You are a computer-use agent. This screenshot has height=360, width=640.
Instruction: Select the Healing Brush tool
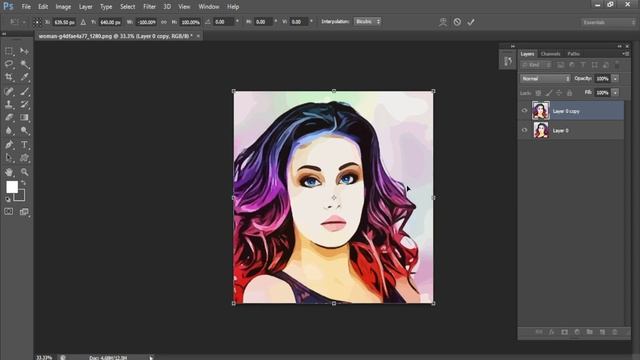click(9, 91)
